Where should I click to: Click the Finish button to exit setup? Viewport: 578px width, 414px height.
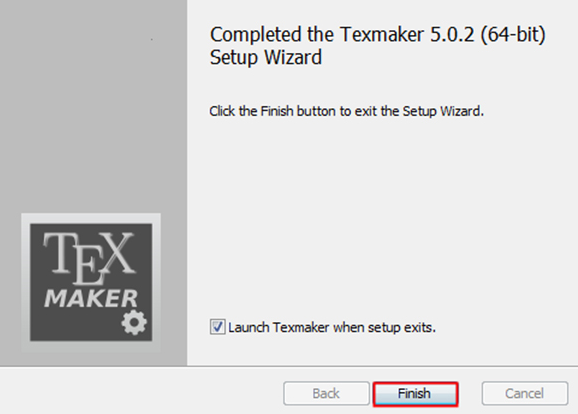pyautogui.click(x=415, y=394)
